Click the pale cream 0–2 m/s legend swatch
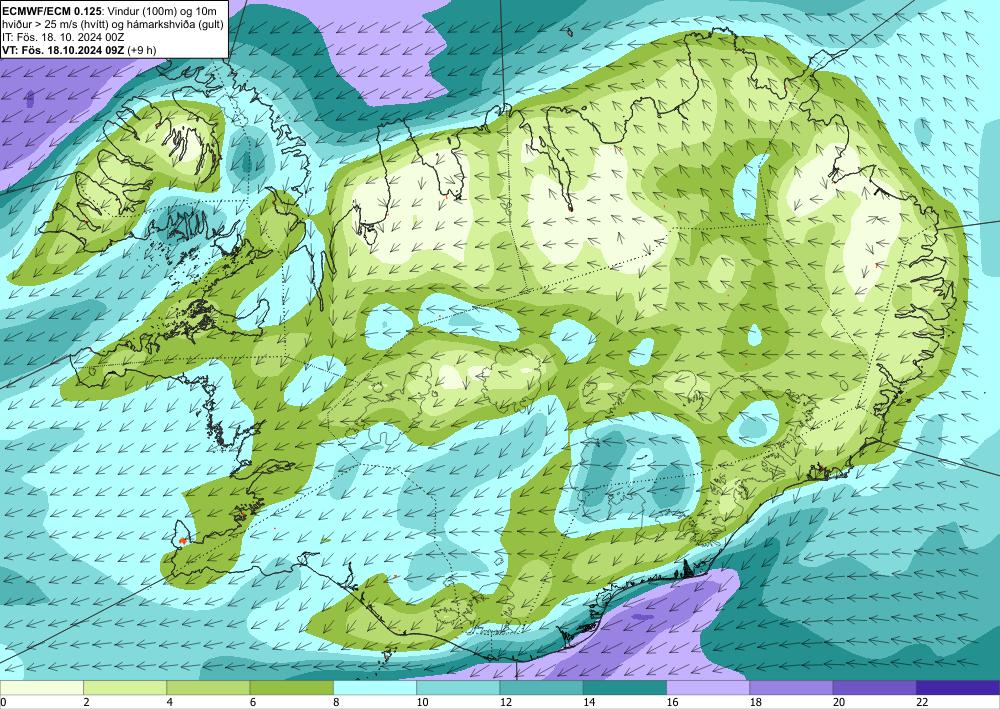 click(x=41, y=687)
